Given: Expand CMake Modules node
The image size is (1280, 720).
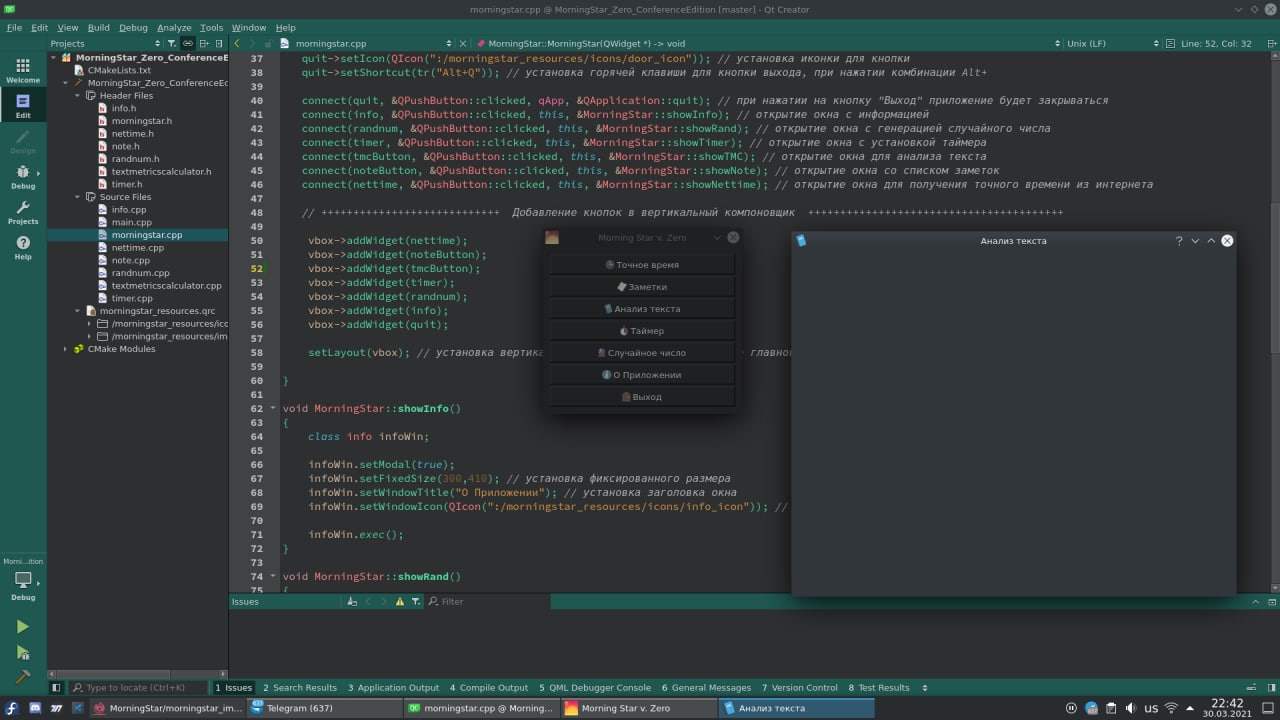Looking at the screenshot, I should point(66,349).
